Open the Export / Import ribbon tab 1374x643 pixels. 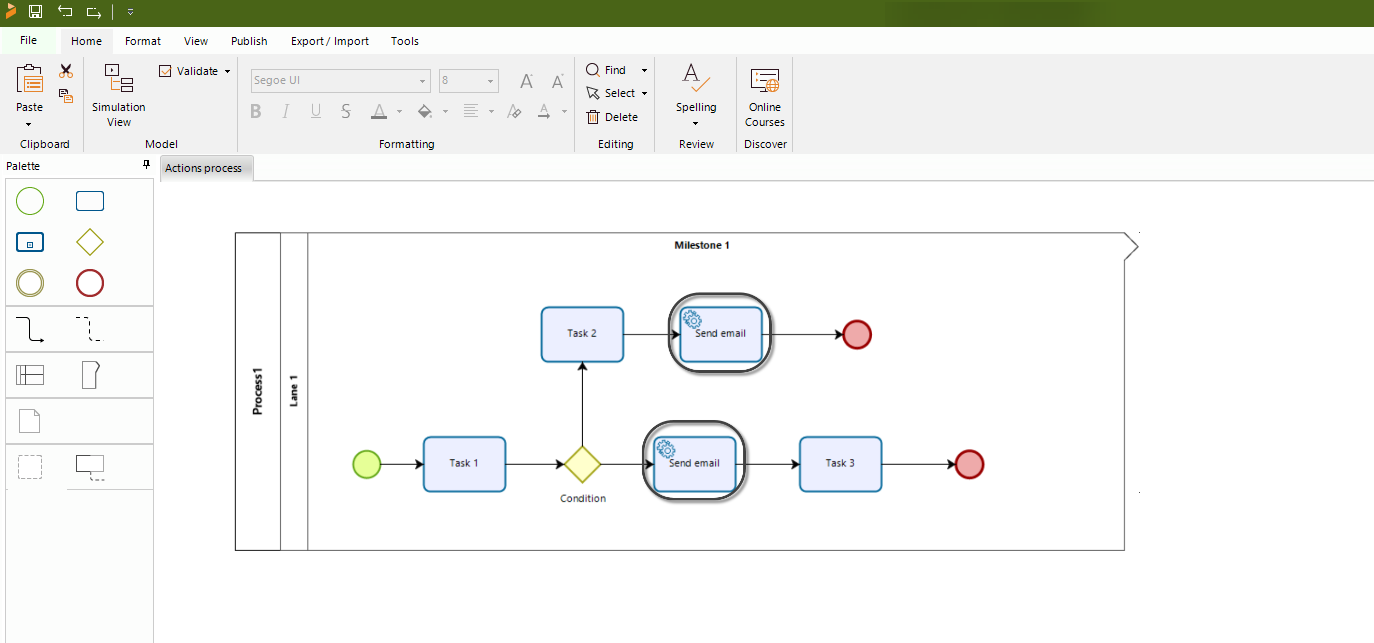point(330,41)
